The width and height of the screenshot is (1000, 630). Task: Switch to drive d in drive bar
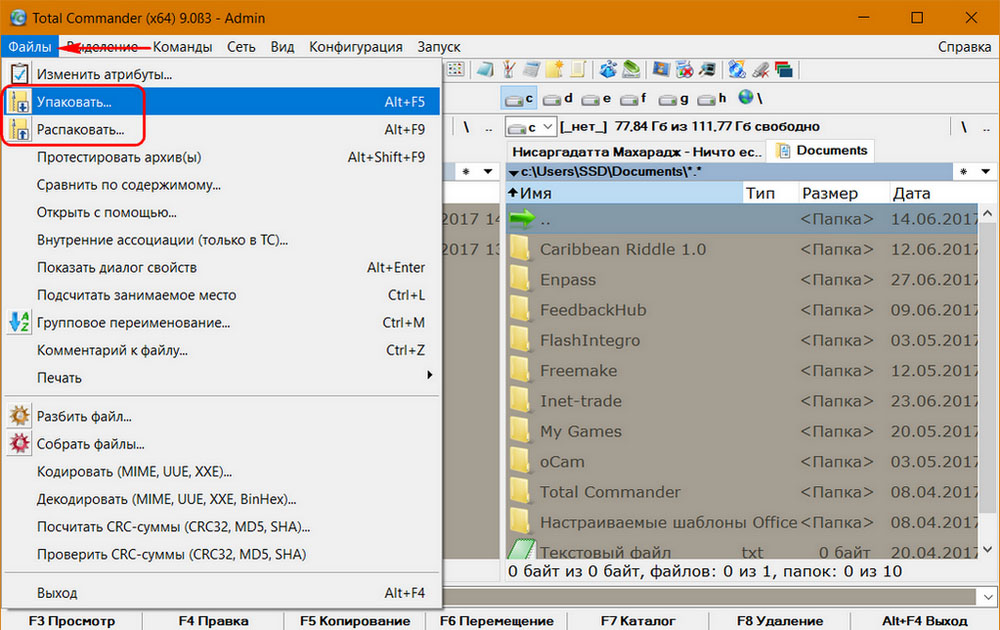pyautogui.click(x=558, y=99)
